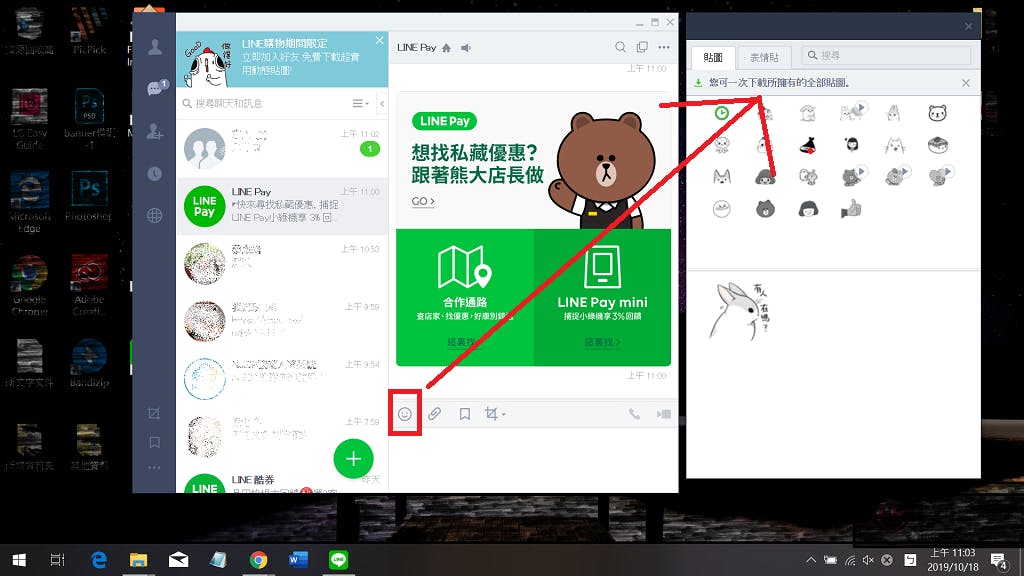Switch to the 表情貼 emoji tab
The height and width of the screenshot is (576, 1024).
coord(763,57)
